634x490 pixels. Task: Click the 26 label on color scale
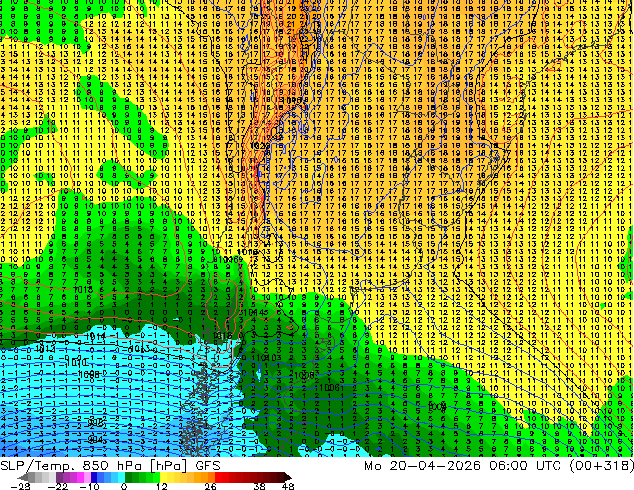[x=210, y=486]
